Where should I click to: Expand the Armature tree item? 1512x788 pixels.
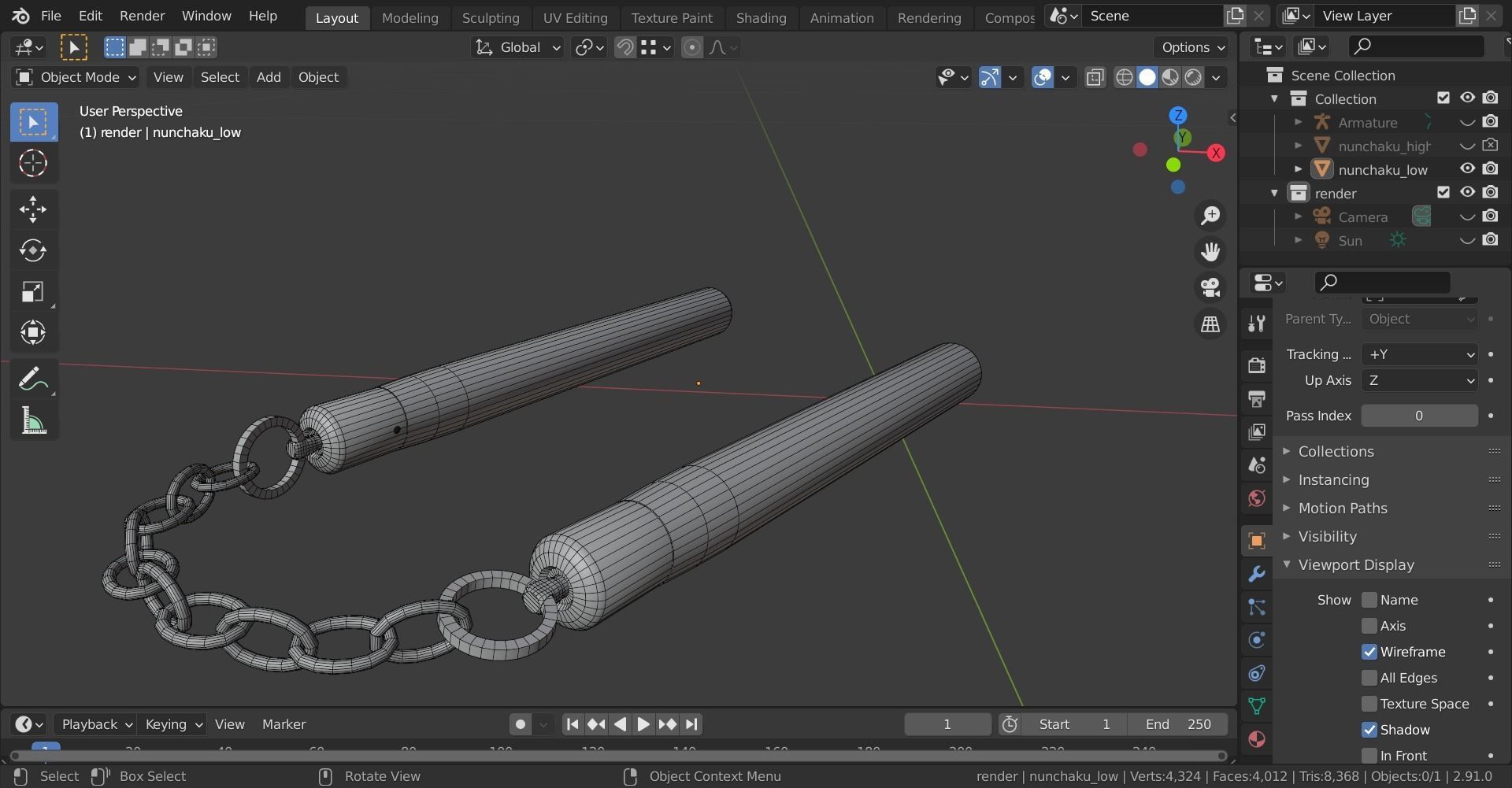(x=1298, y=122)
